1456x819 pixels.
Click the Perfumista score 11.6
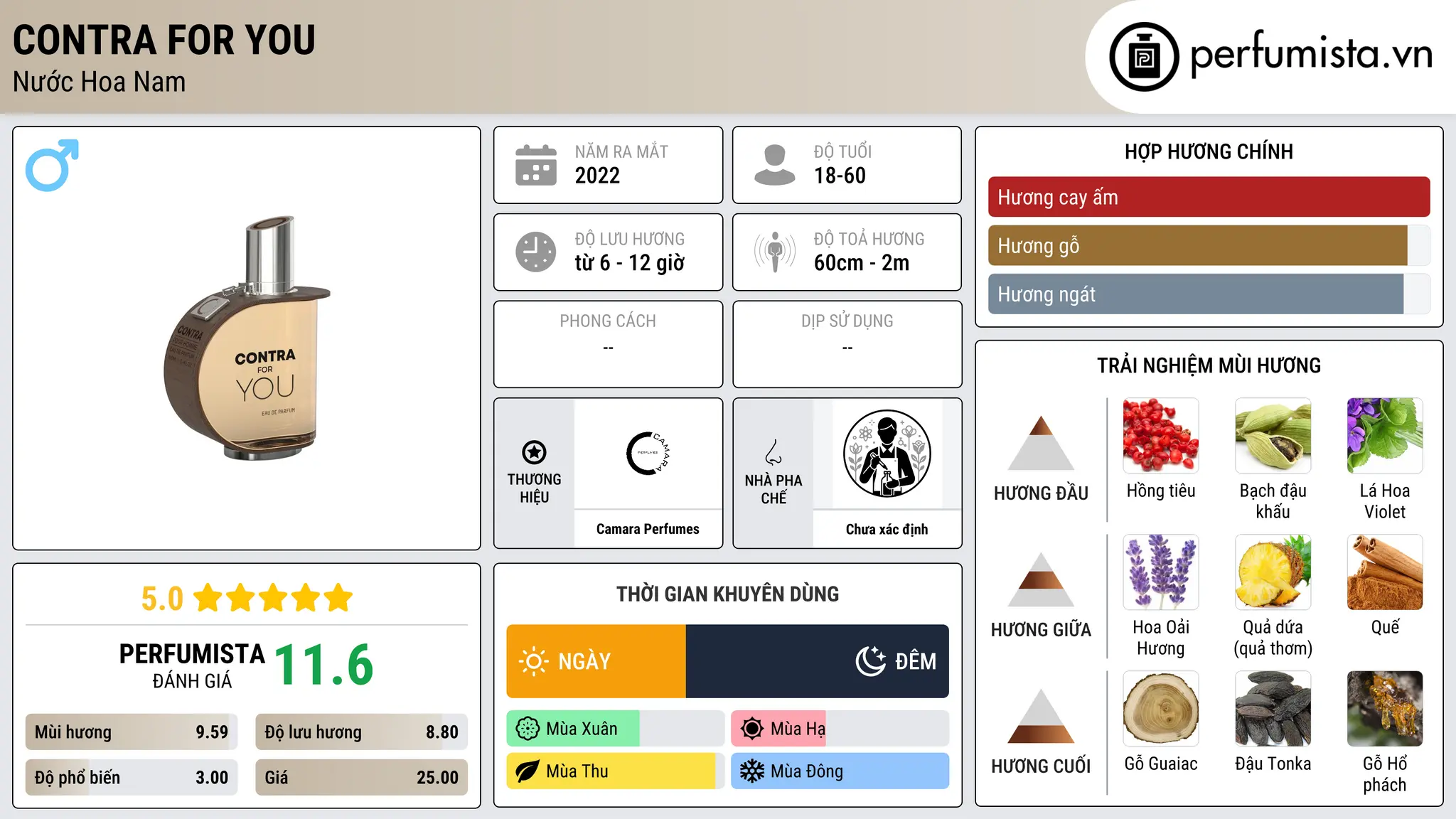[x=323, y=665]
